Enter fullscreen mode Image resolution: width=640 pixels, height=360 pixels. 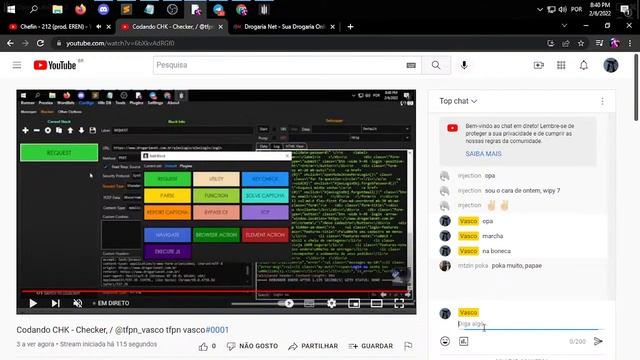point(399,303)
